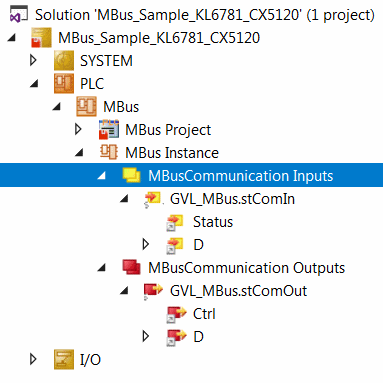Click the red MBusCommunication Outputs icon
The height and width of the screenshot is (383, 383).
click(131, 267)
